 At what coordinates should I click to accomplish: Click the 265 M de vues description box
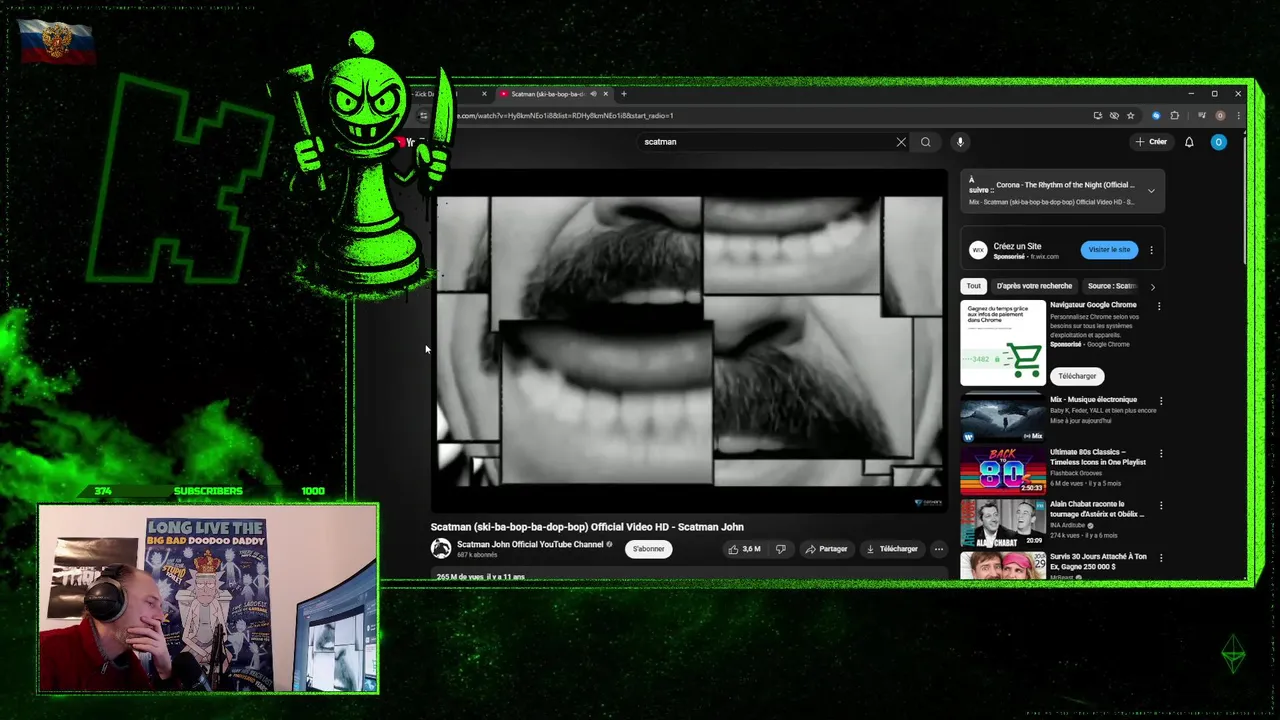pyautogui.click(x=689, y=576)
